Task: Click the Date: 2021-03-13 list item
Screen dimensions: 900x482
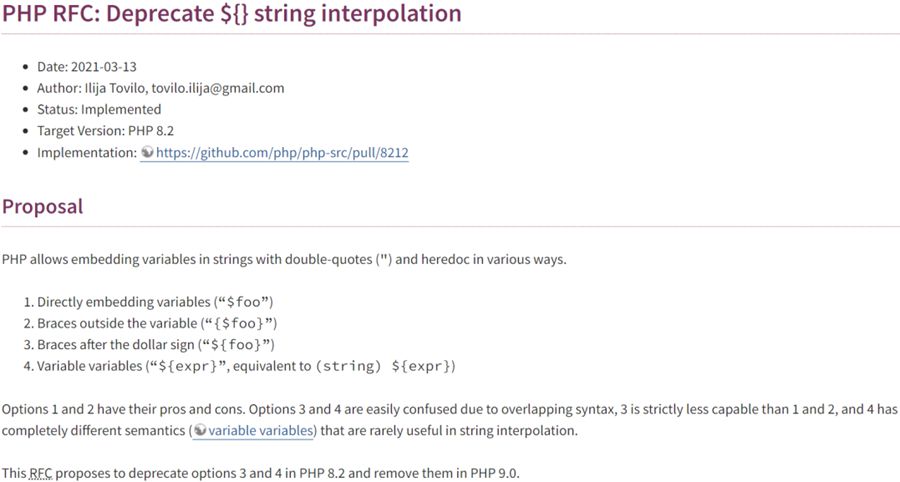Action: click(x=86, y=66)
